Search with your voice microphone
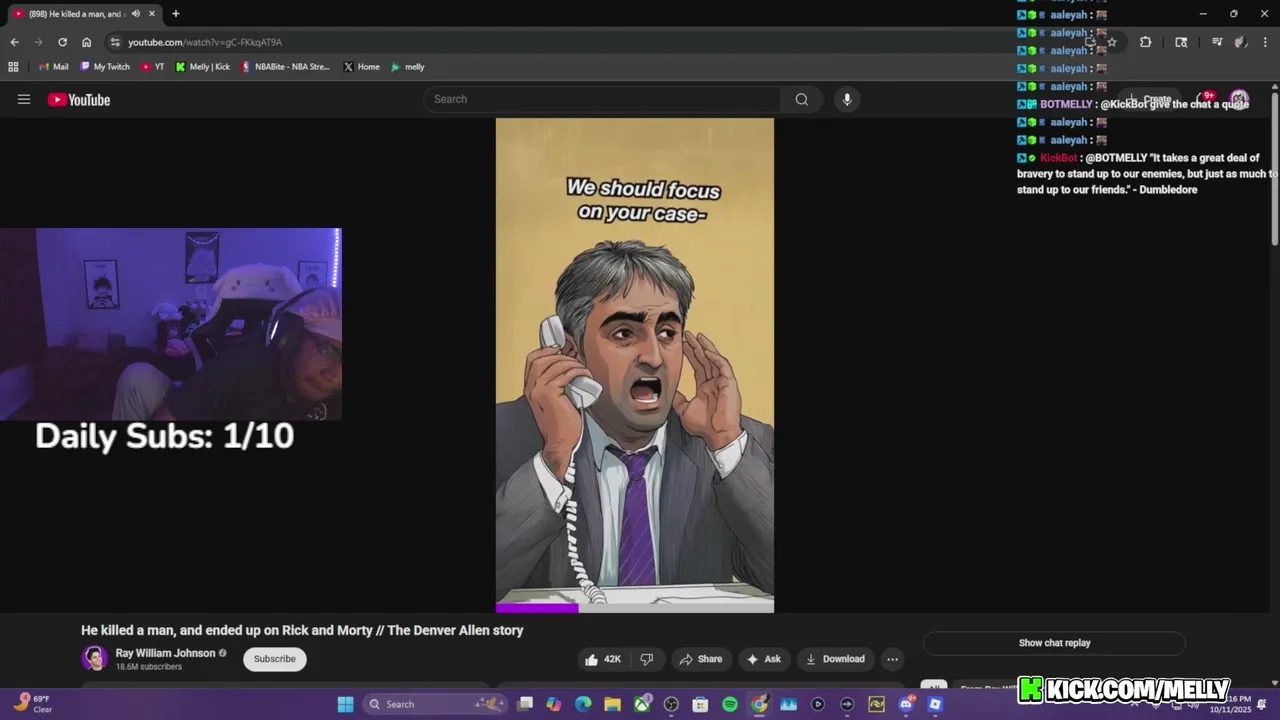The height and width of the screenshot is (720, 1280). click(847, 99)
